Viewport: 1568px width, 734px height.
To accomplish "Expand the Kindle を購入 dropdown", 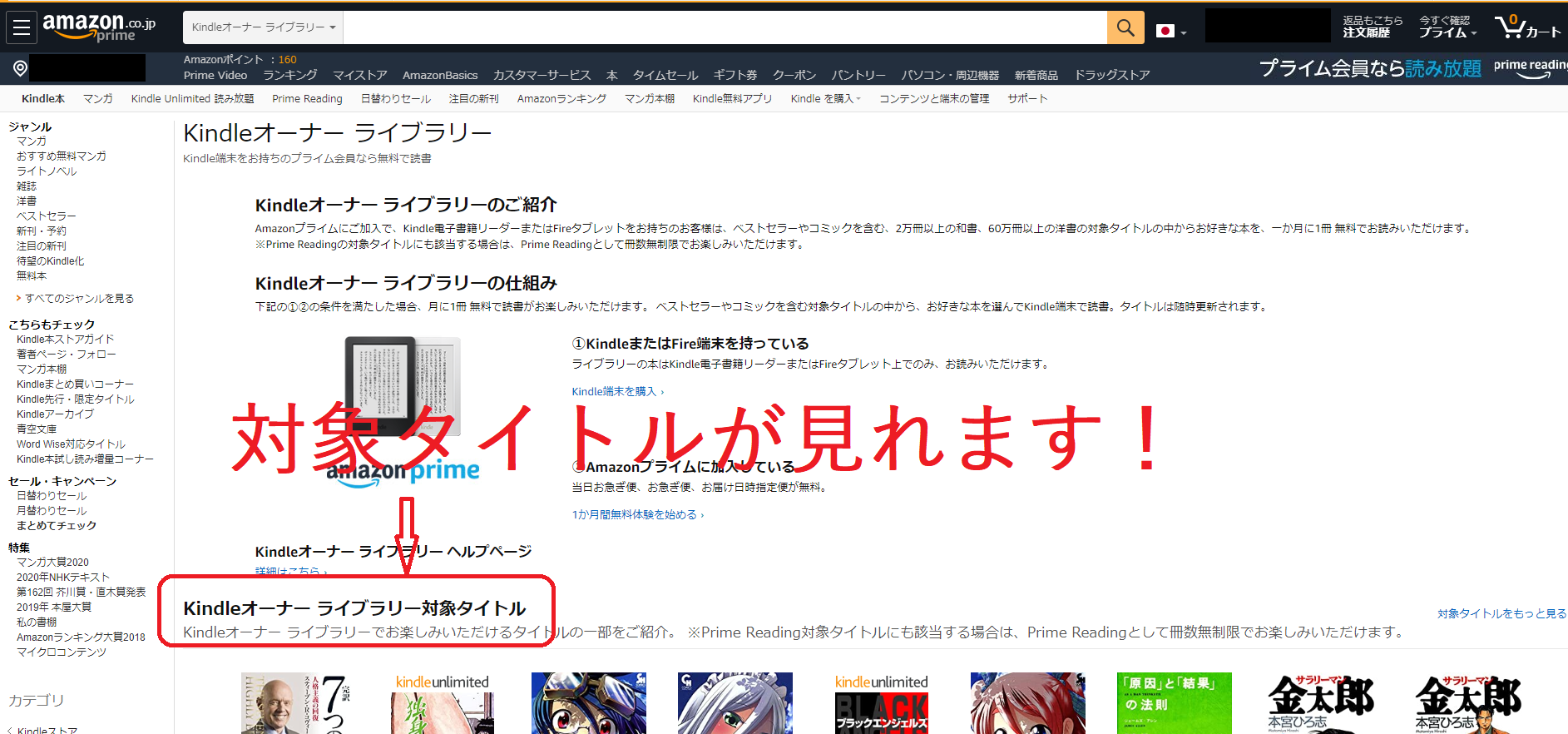I will (825, 98).
